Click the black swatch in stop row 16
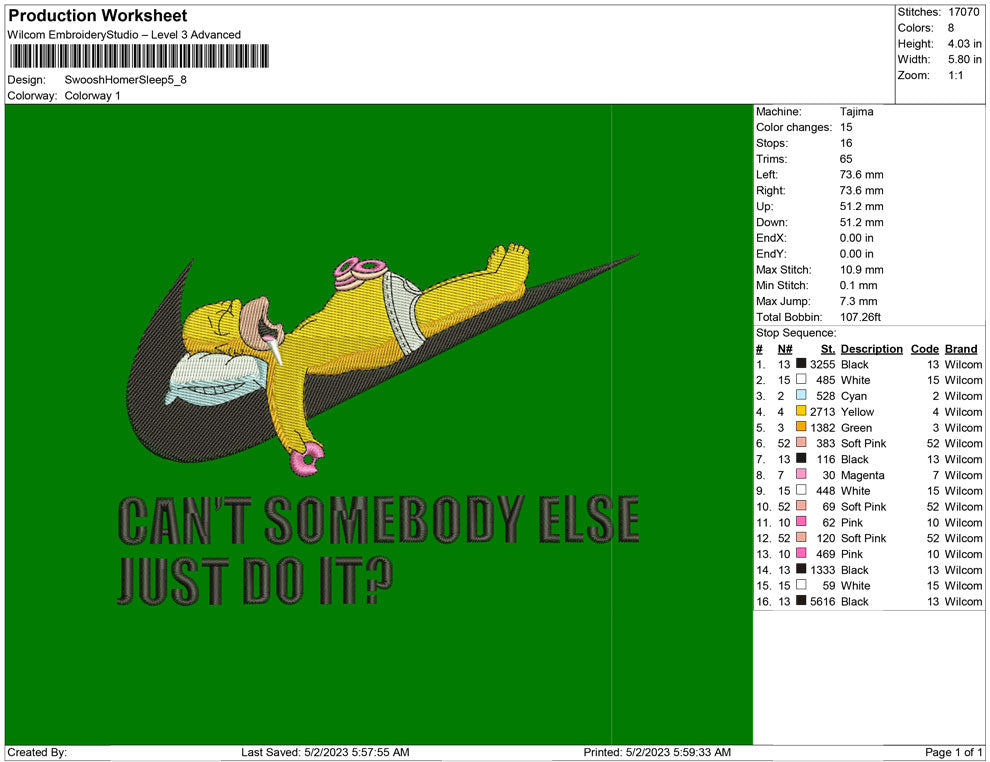Viewport: 990px width, 762px height. click(801, 601)
